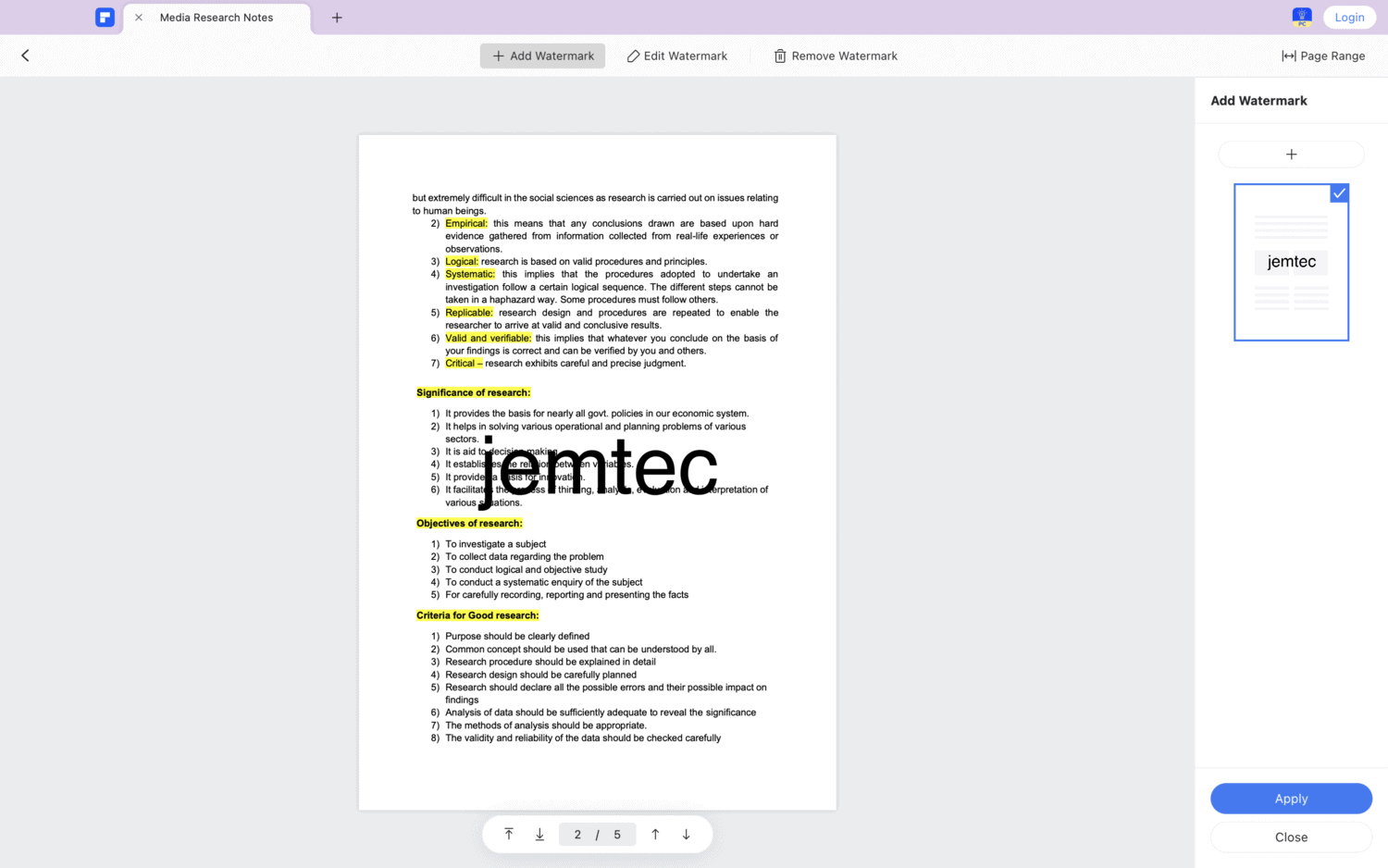
Task: Go to the previous page
Action: click(654, 834)
